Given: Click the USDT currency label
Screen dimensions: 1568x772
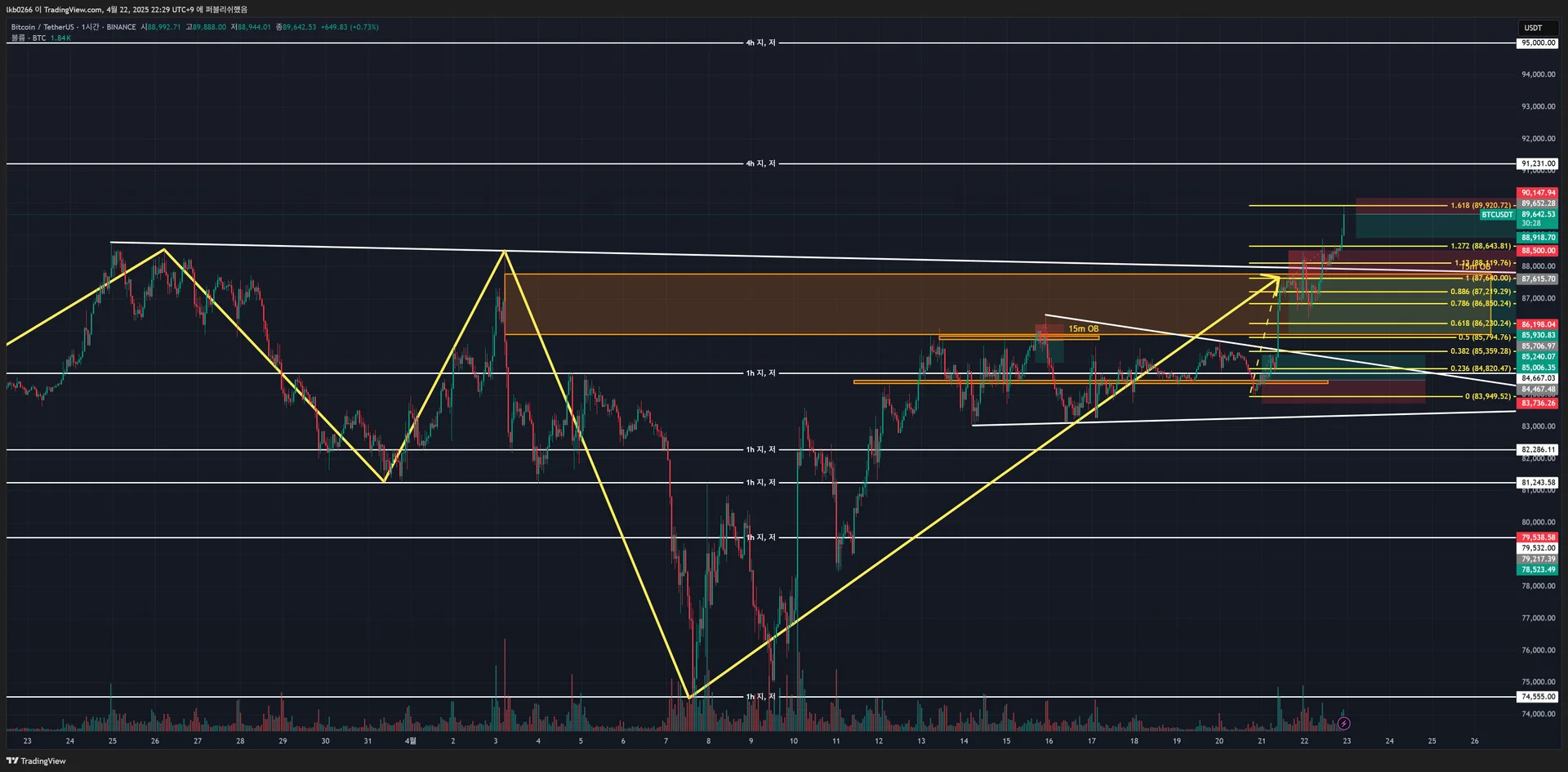Looking at the screenshot, I should (x=1533, y=28).
